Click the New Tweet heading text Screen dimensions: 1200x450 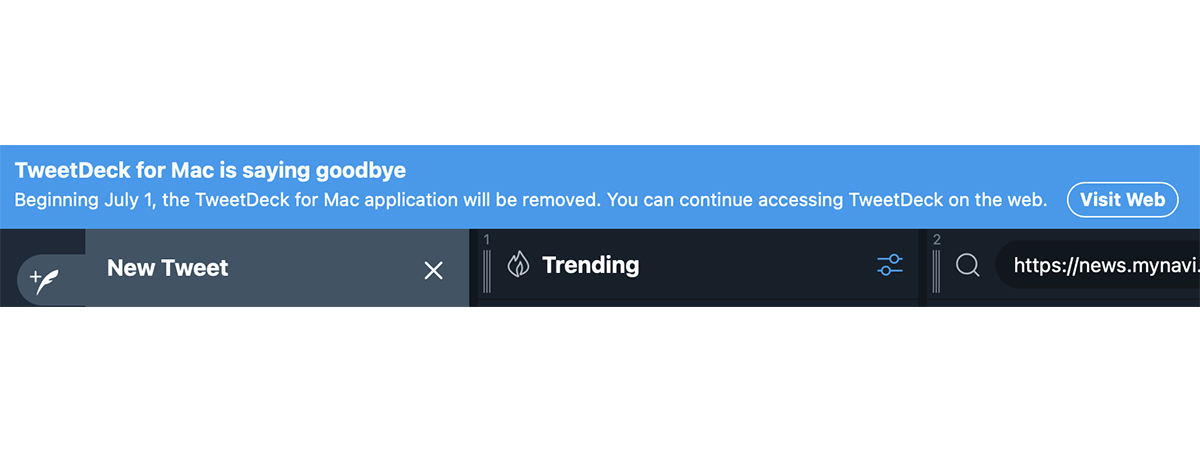click(168, 268)
